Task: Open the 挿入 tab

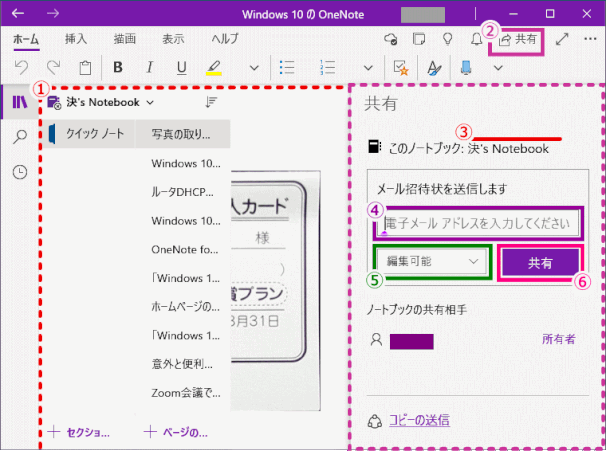Action: tap(76, 39)
